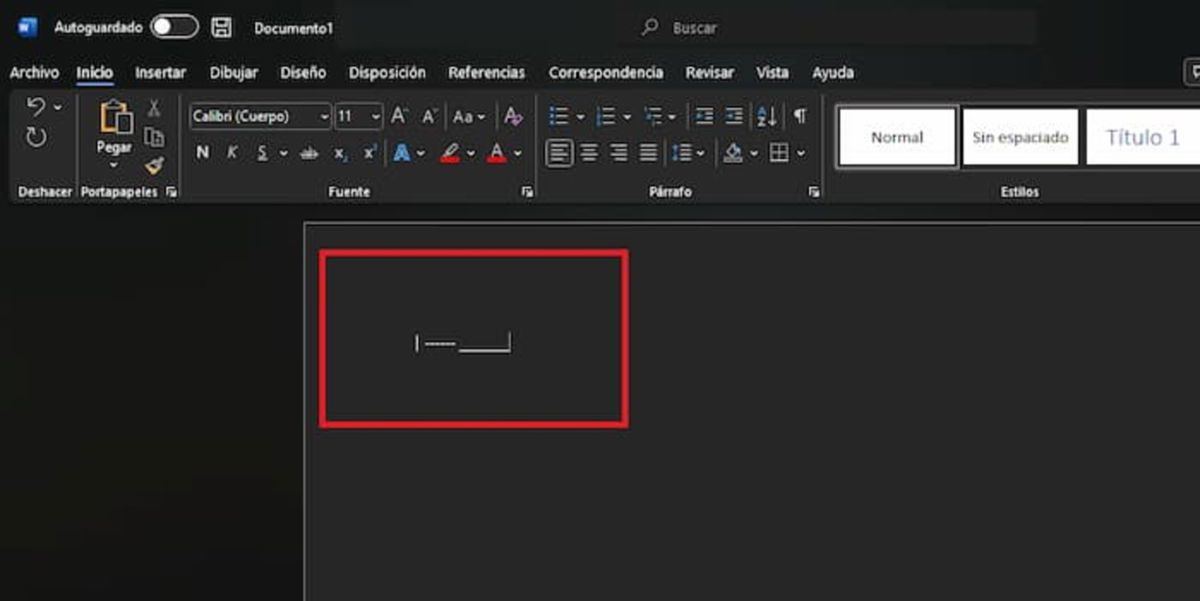Viewport: 1200px width, 601px height.
Task: Switch to the Insertar ribbon tab
Action: [x=160, y=72]
